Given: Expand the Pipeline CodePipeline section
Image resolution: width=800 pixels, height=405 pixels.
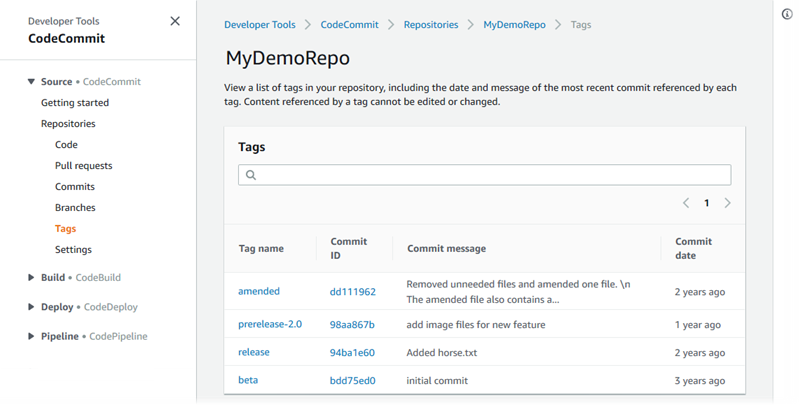Looking at the screenshot, I should pos(32,336).
